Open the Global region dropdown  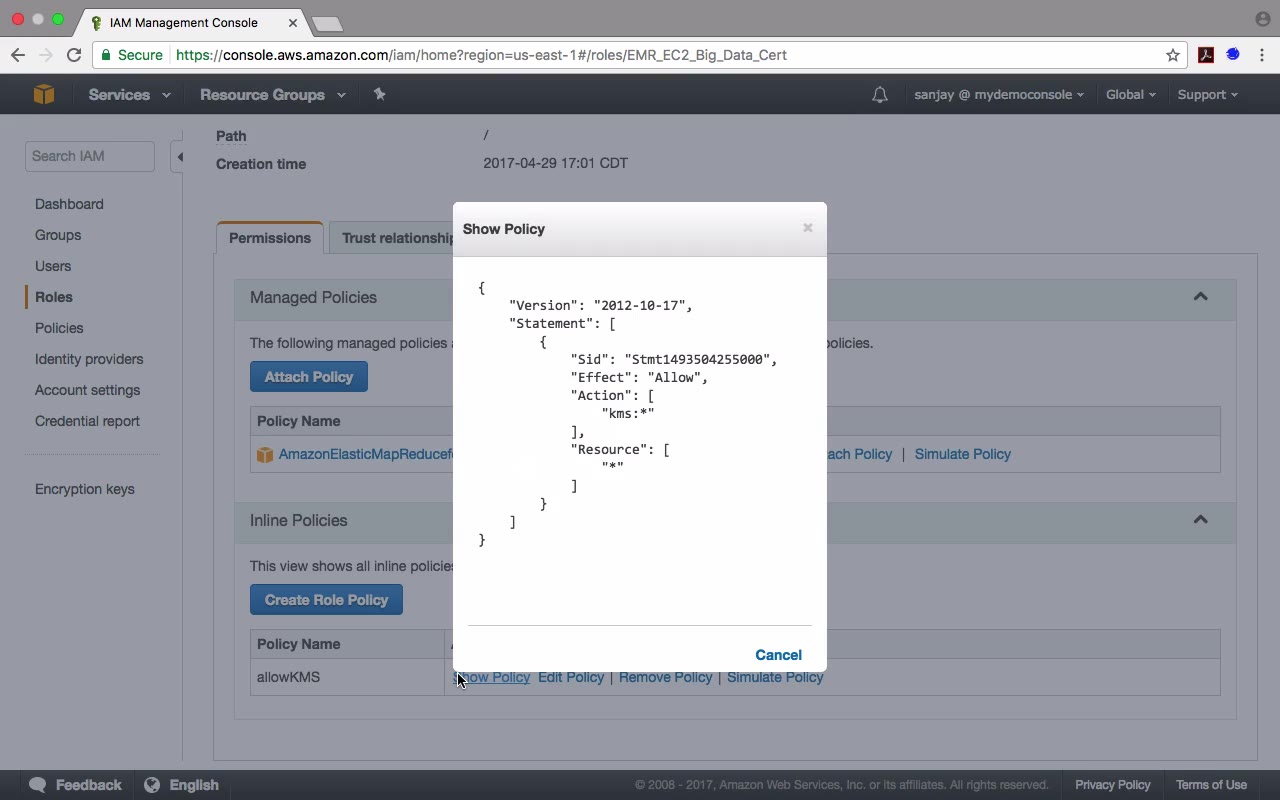(1130, 95)
